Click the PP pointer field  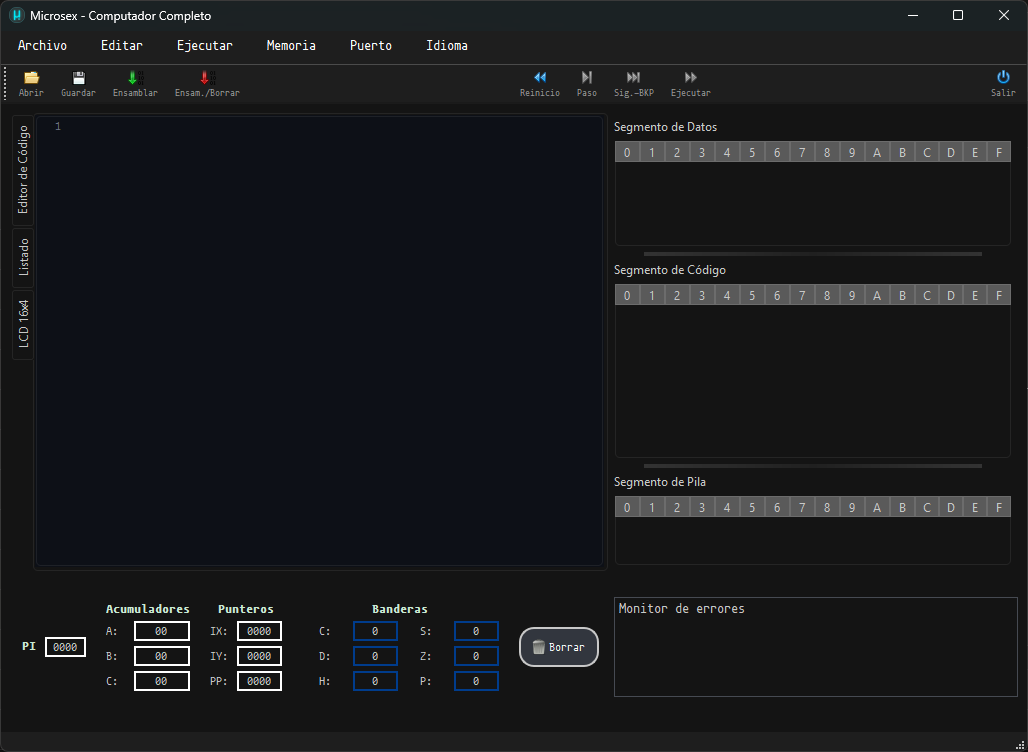click(260, 681)
